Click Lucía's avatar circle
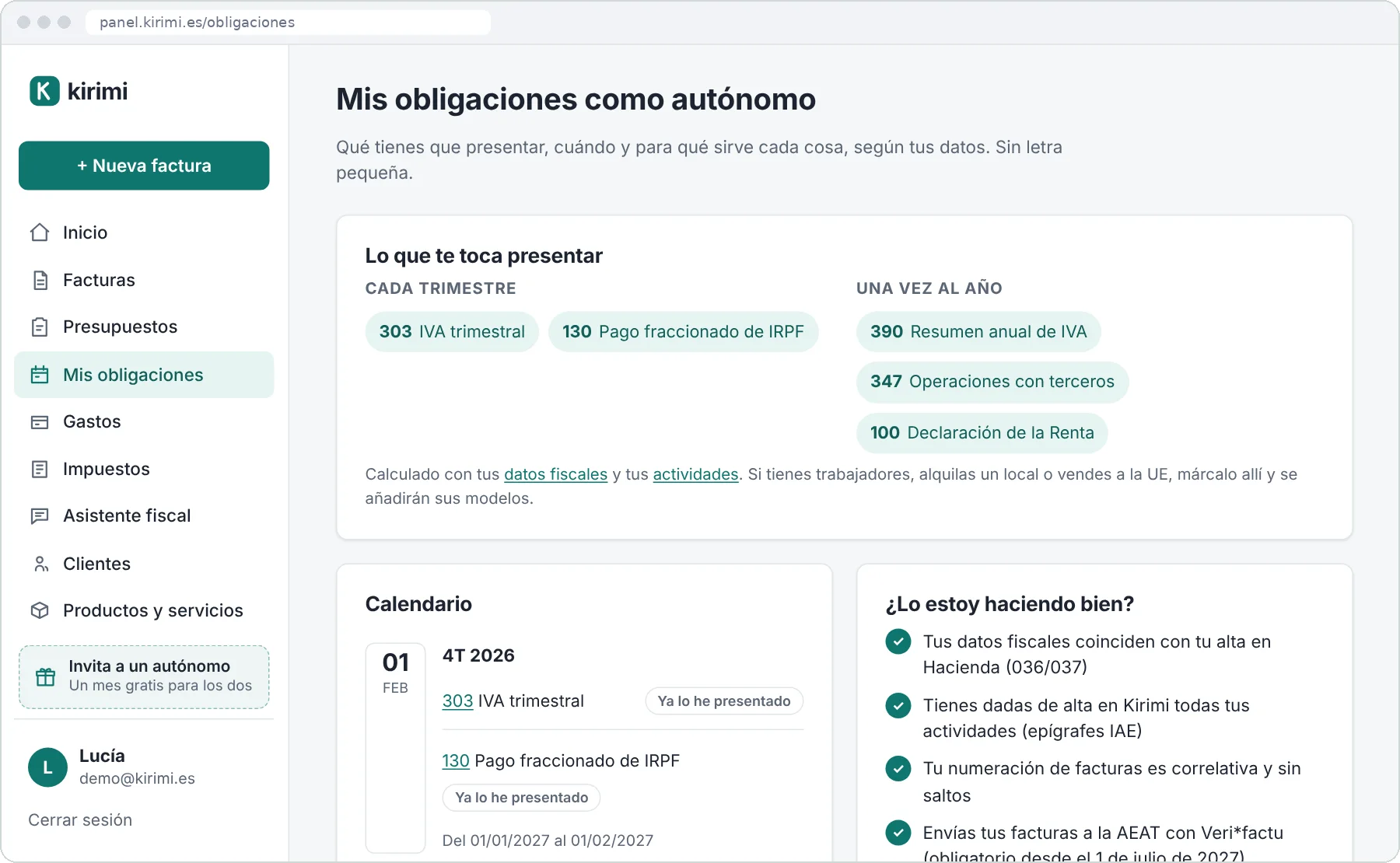 (x=47, y=767)
